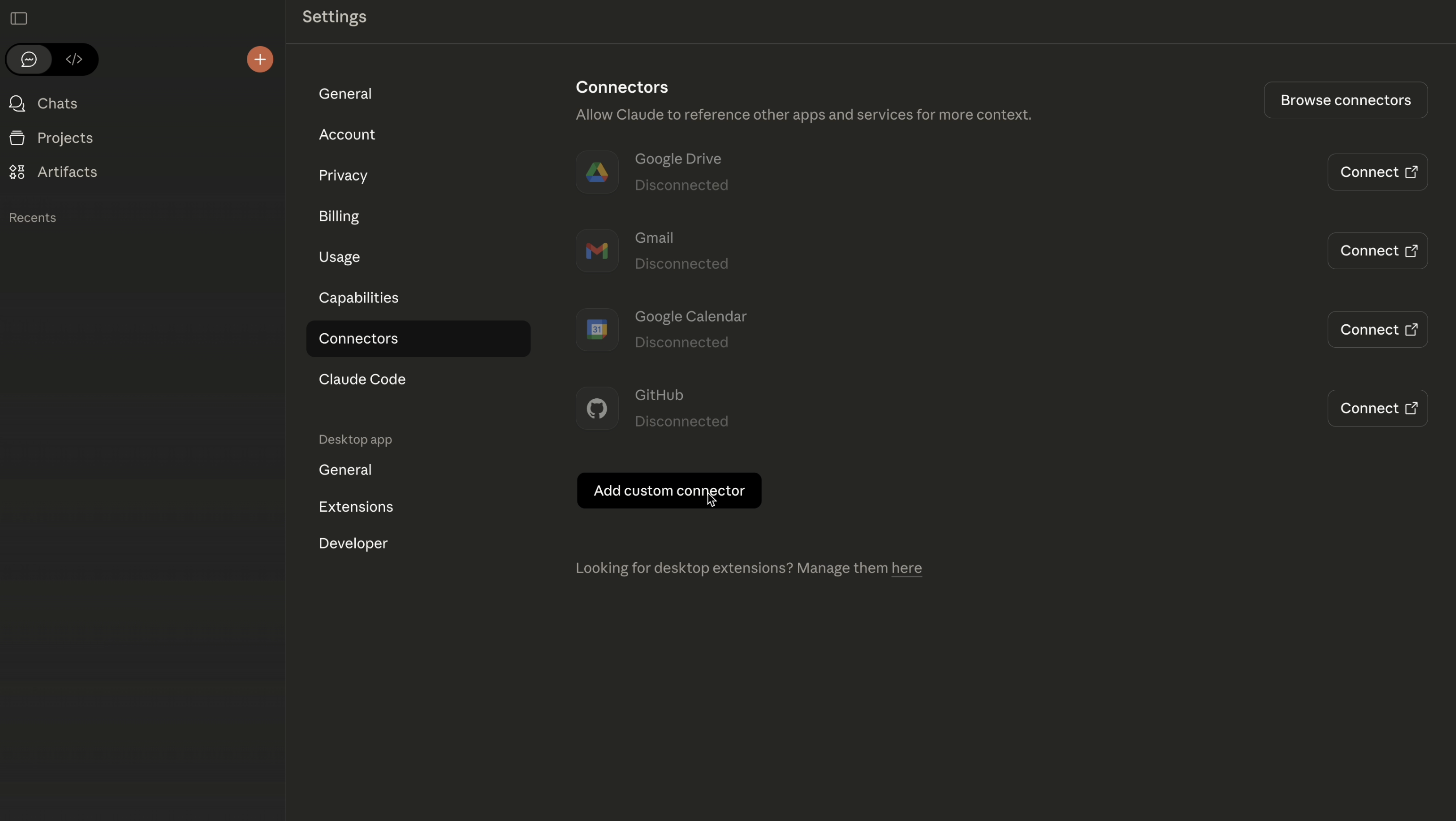Click the GitHub logo icon
1456x821 pixels.
(x=597, y=408)
